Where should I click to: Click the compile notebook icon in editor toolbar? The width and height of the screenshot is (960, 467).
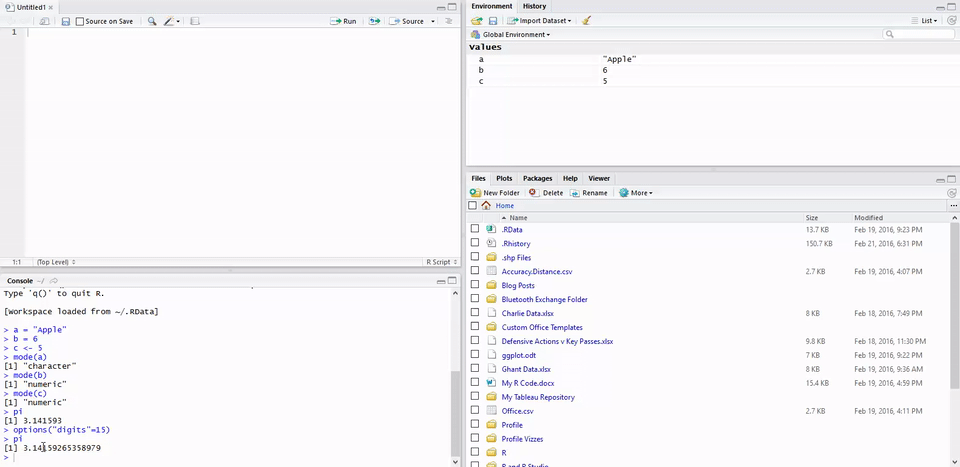point(194,21)
